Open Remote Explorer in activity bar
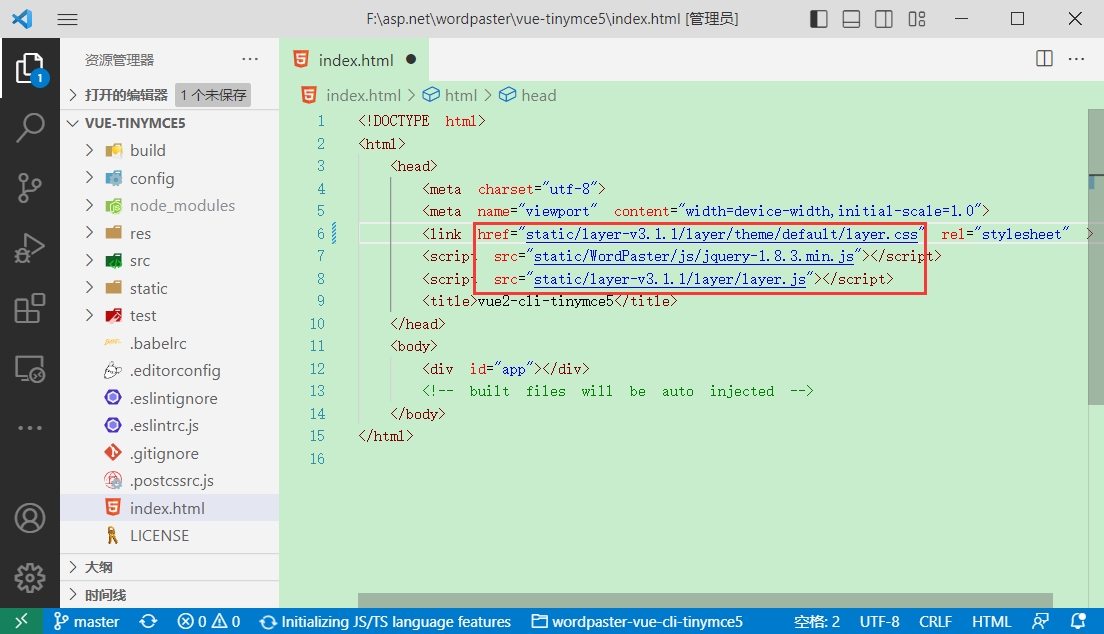This screenshot has width=1104, height=634. tap(30, 369)
